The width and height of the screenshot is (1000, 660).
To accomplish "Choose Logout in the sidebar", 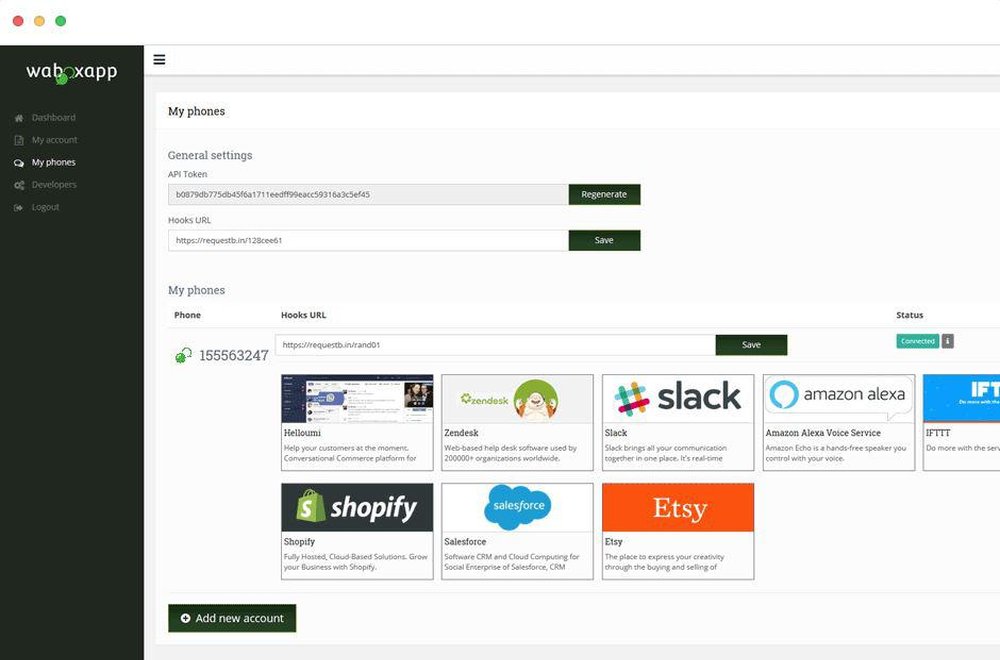I will 45,207.
